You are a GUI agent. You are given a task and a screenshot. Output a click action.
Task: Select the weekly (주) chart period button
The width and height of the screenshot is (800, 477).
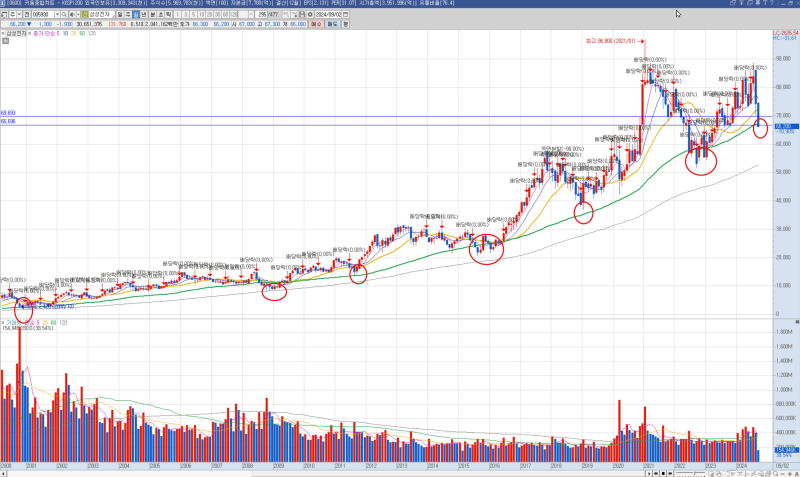[x=129, y=16]
